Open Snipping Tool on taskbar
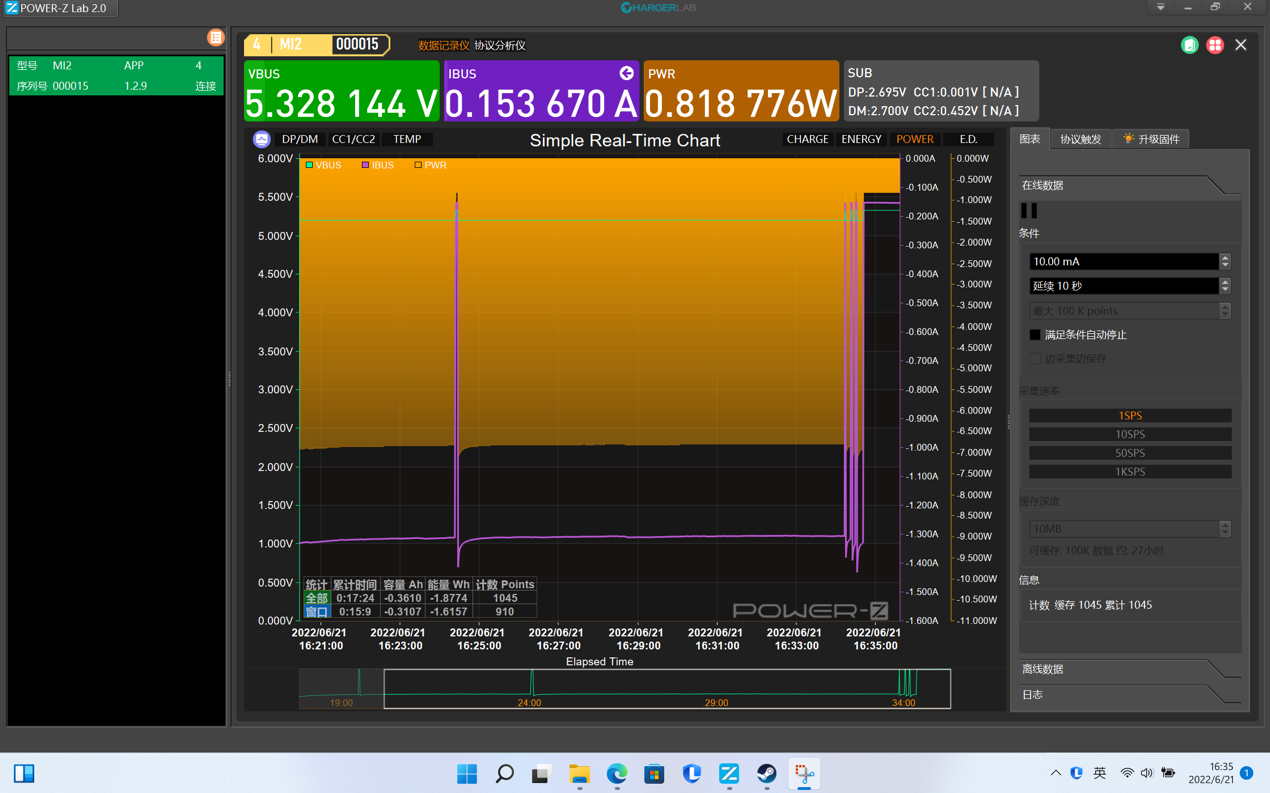This screenshot has width=1270, height=793. click(x=804, y=773)
